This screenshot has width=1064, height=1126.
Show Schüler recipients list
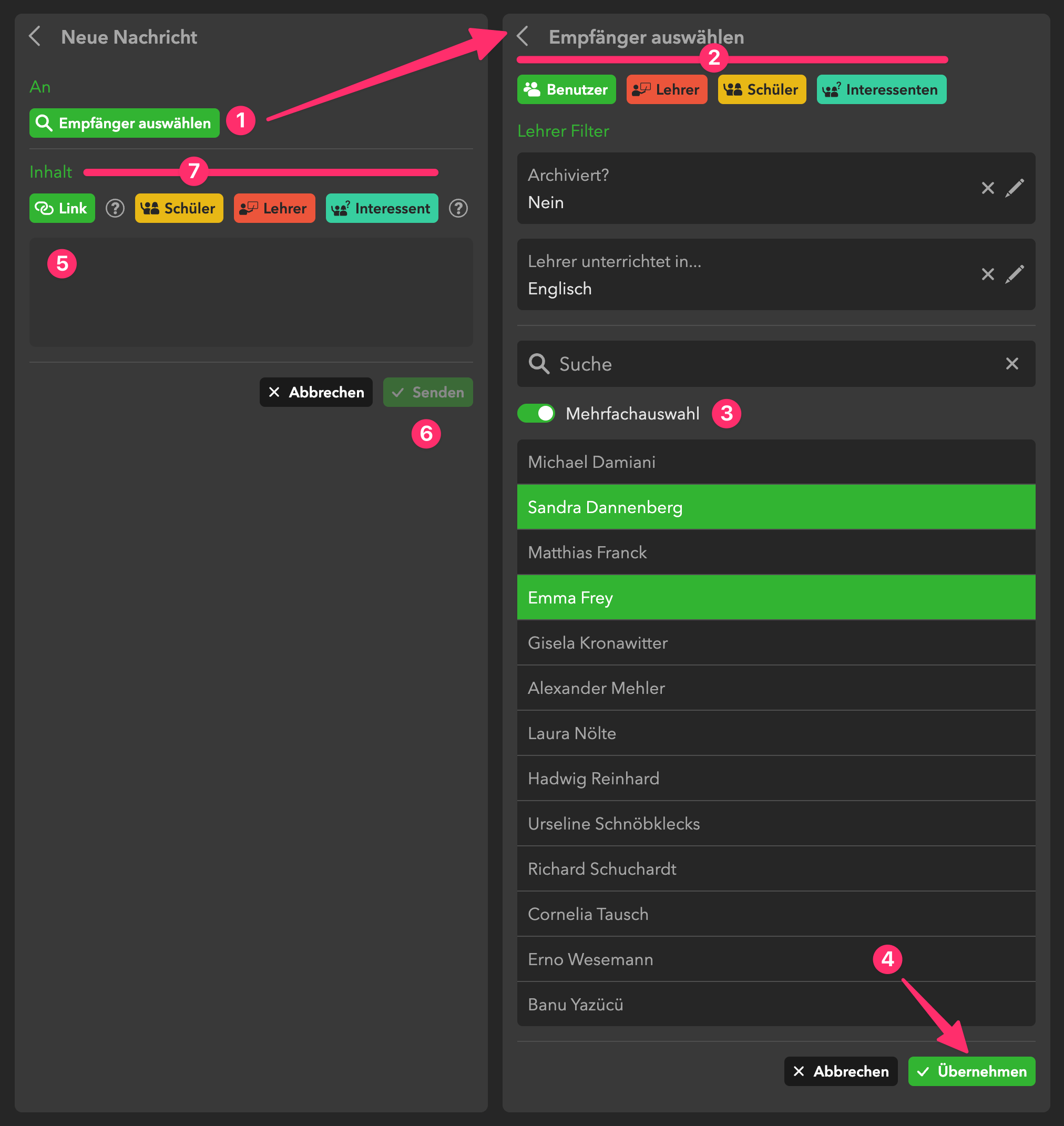[x=761, y=89]
